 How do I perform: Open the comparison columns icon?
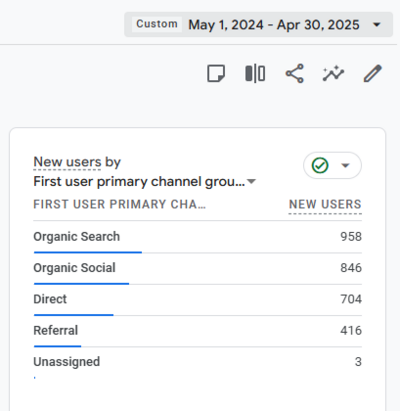(x=255, y=73)
